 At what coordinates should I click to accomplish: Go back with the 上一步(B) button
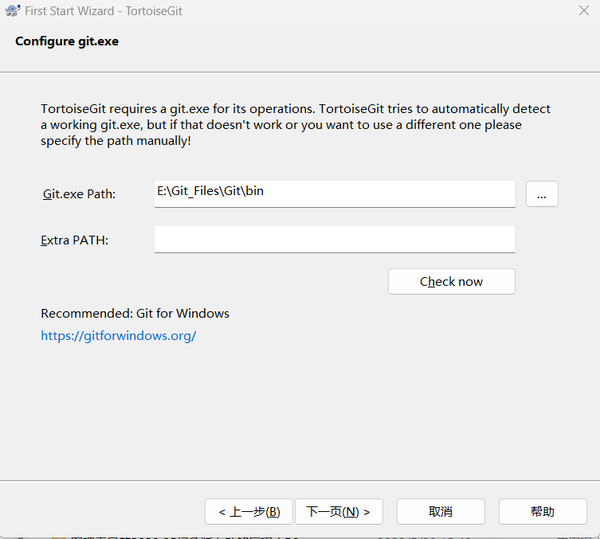[x=249, y=511]
